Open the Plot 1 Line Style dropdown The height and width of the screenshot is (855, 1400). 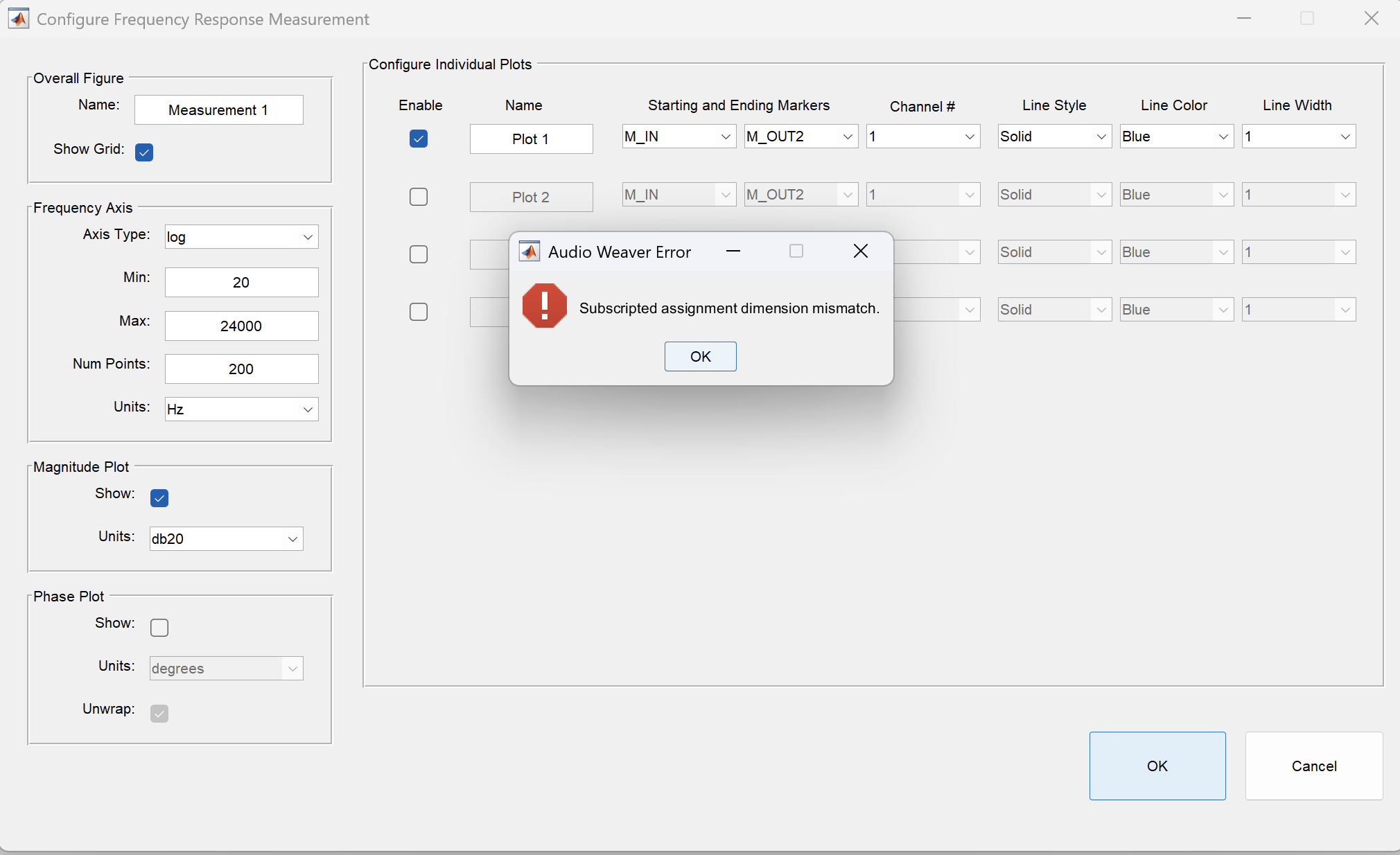(1054, 136)
